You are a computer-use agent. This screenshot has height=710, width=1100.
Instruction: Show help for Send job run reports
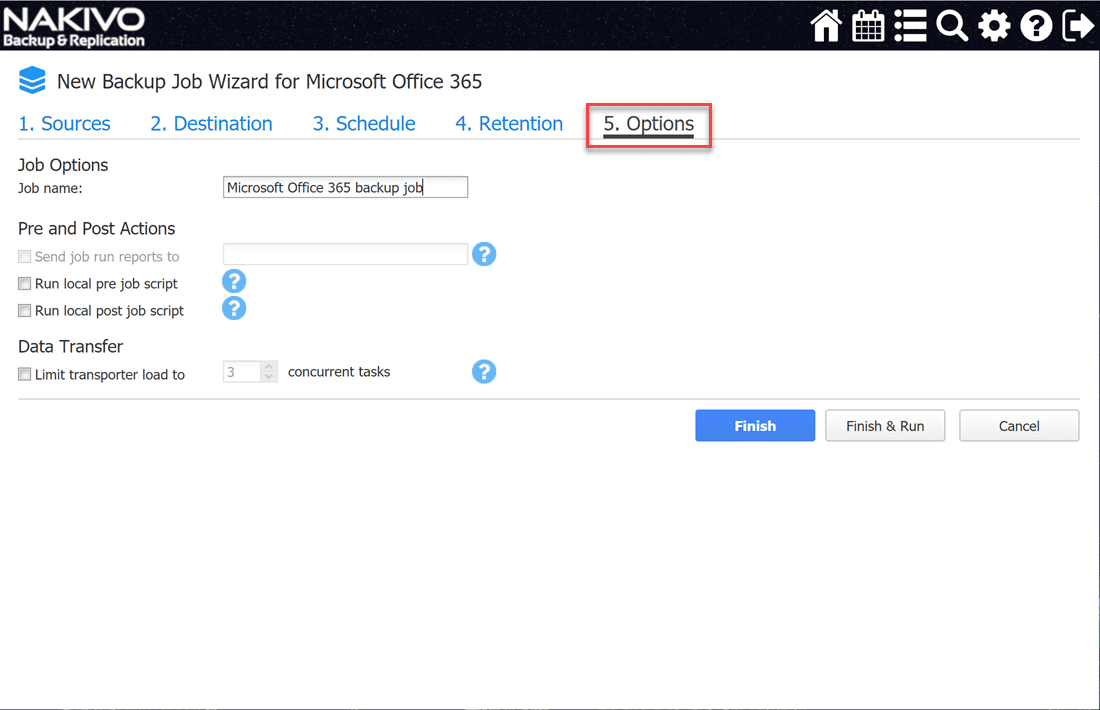point(484,254)
